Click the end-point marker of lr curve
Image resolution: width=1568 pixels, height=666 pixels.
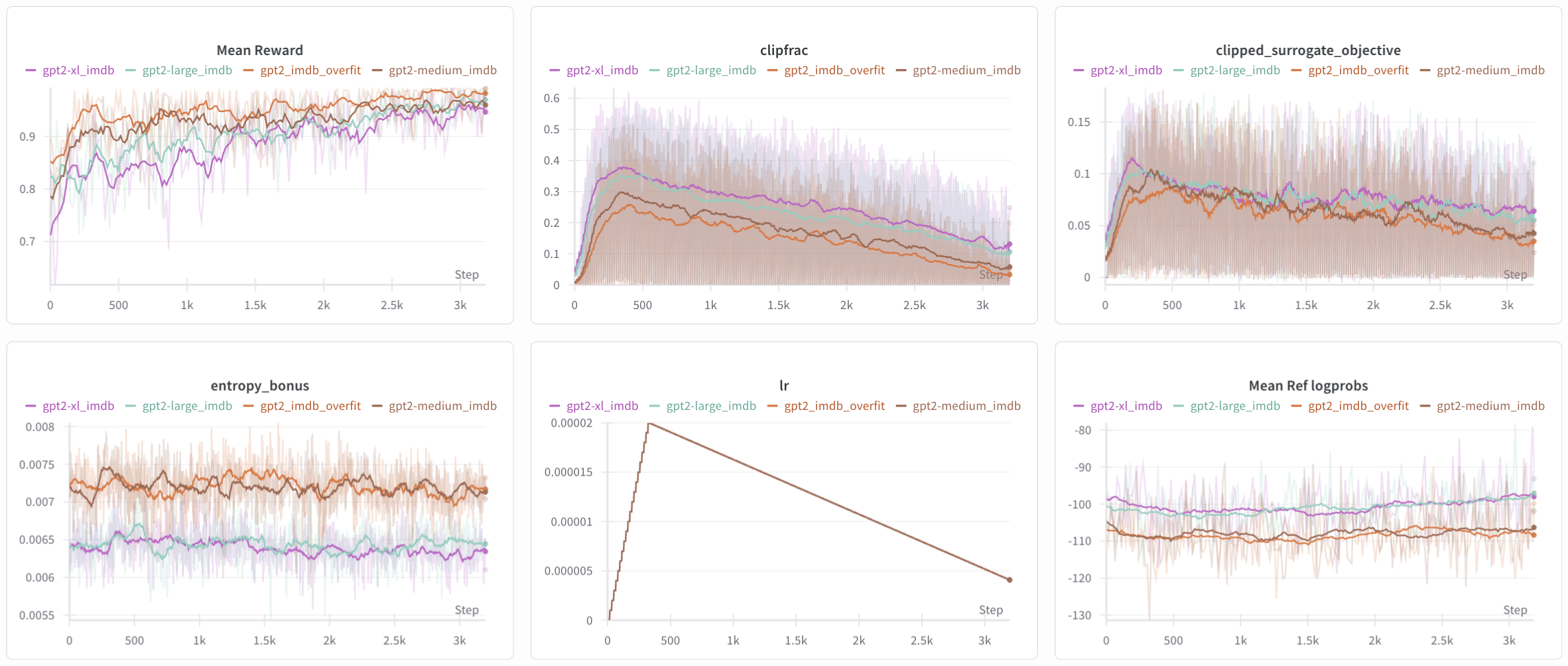click(1010, 580)
